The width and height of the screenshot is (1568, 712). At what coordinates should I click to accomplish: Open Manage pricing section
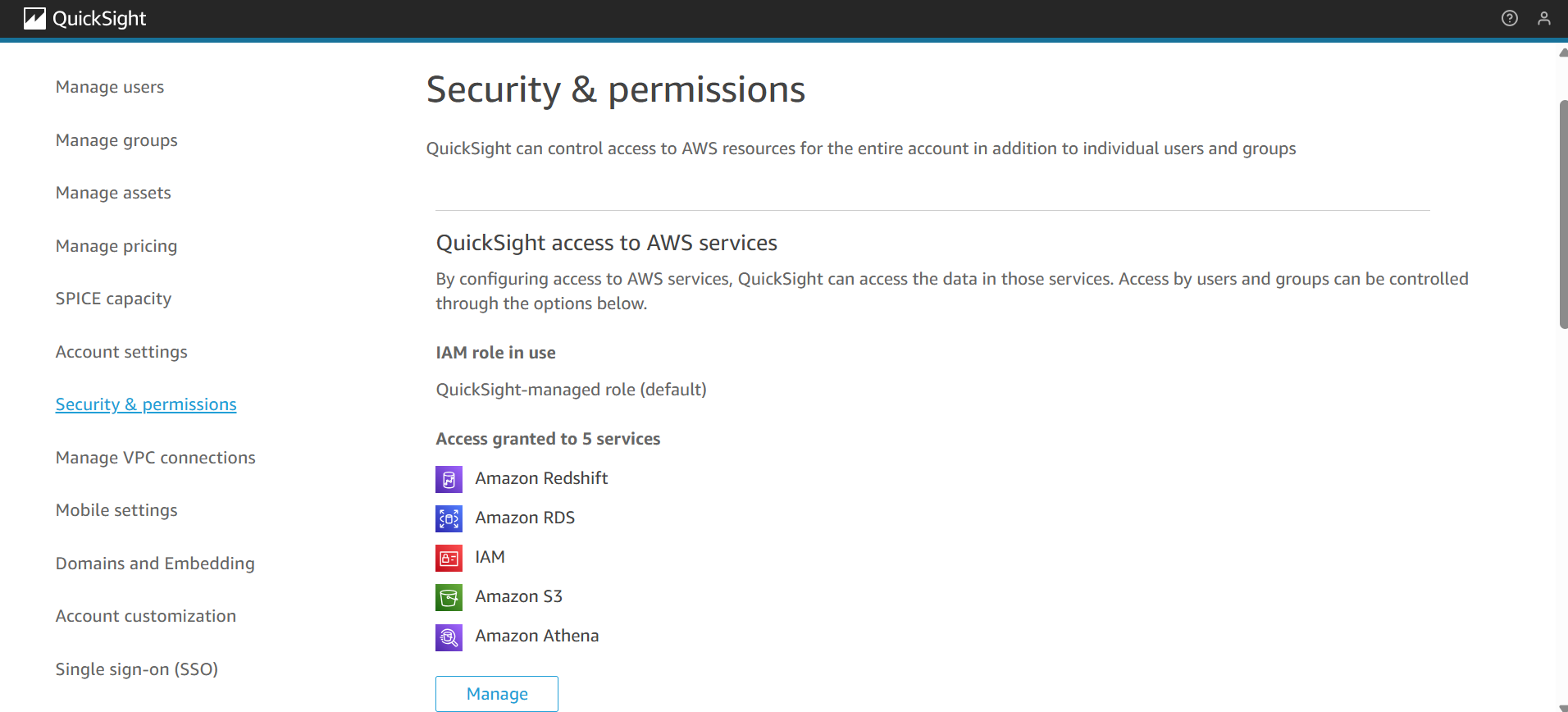(x=116, y=246)
